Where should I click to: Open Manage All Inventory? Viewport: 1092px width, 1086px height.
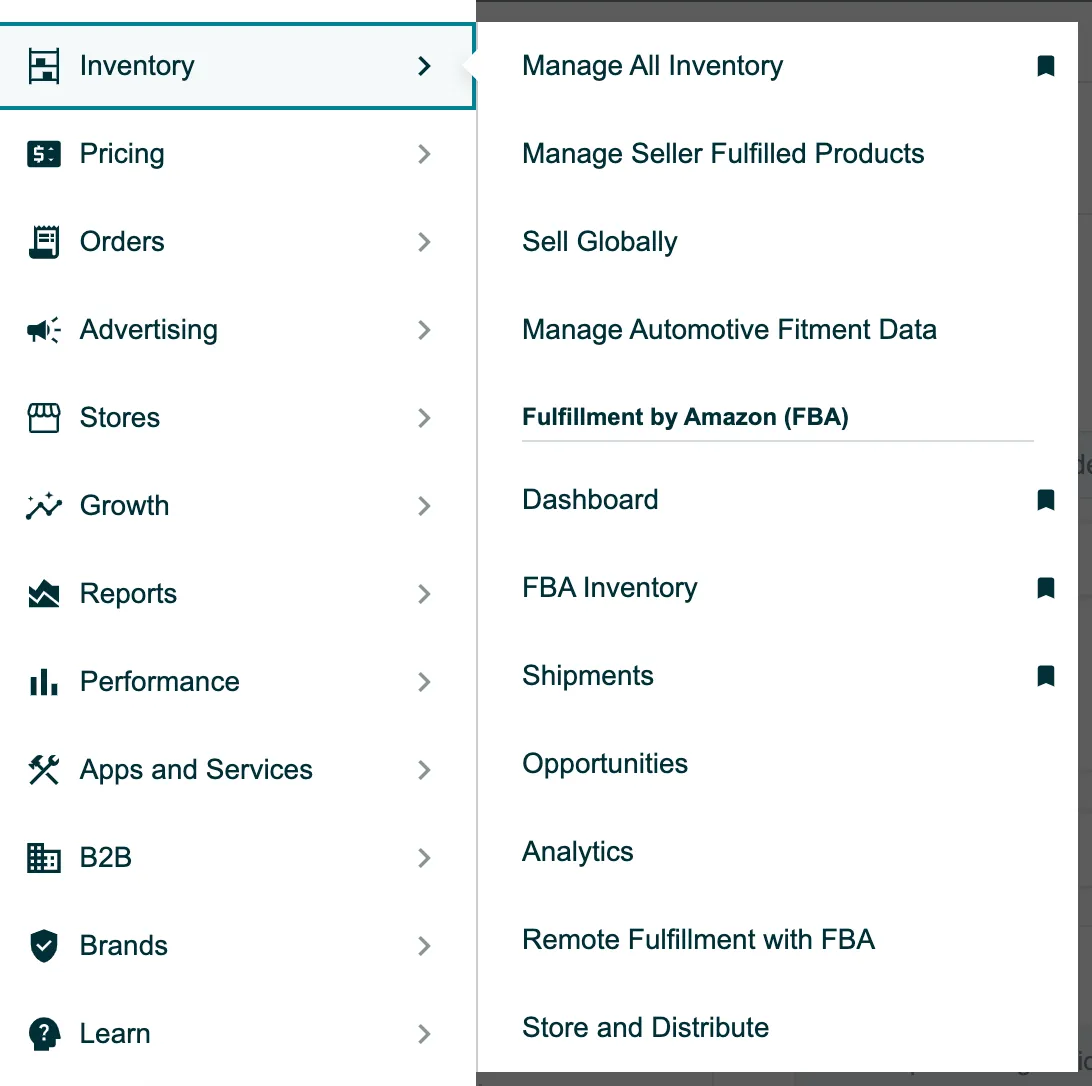(653, 66)
